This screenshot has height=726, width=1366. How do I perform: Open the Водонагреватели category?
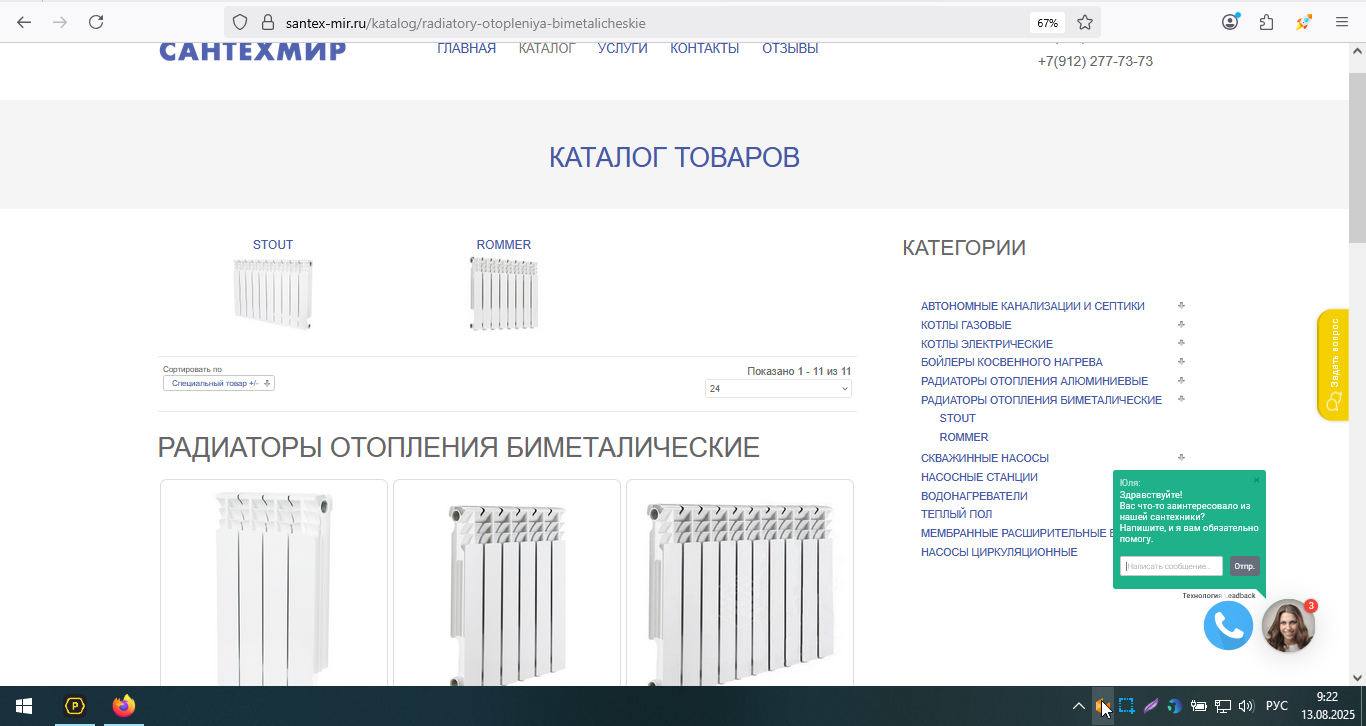tap(974, 496)
